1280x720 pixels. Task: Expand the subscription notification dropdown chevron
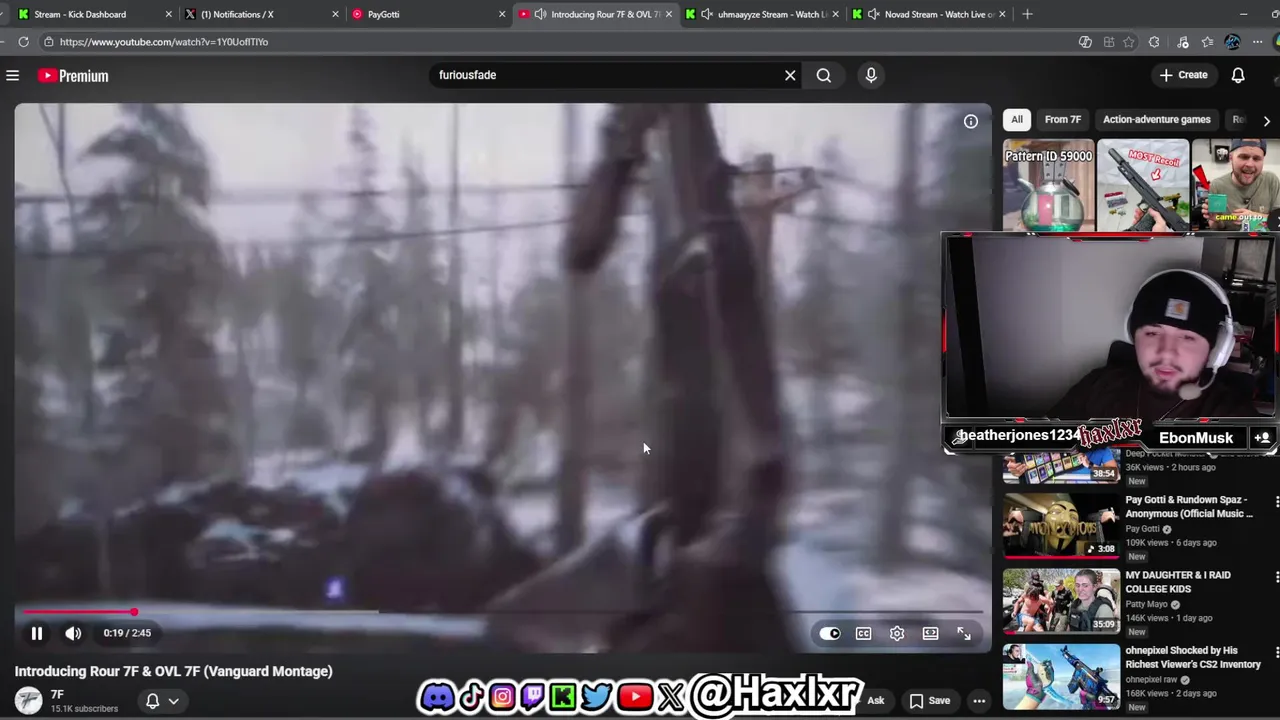(174, 702)
